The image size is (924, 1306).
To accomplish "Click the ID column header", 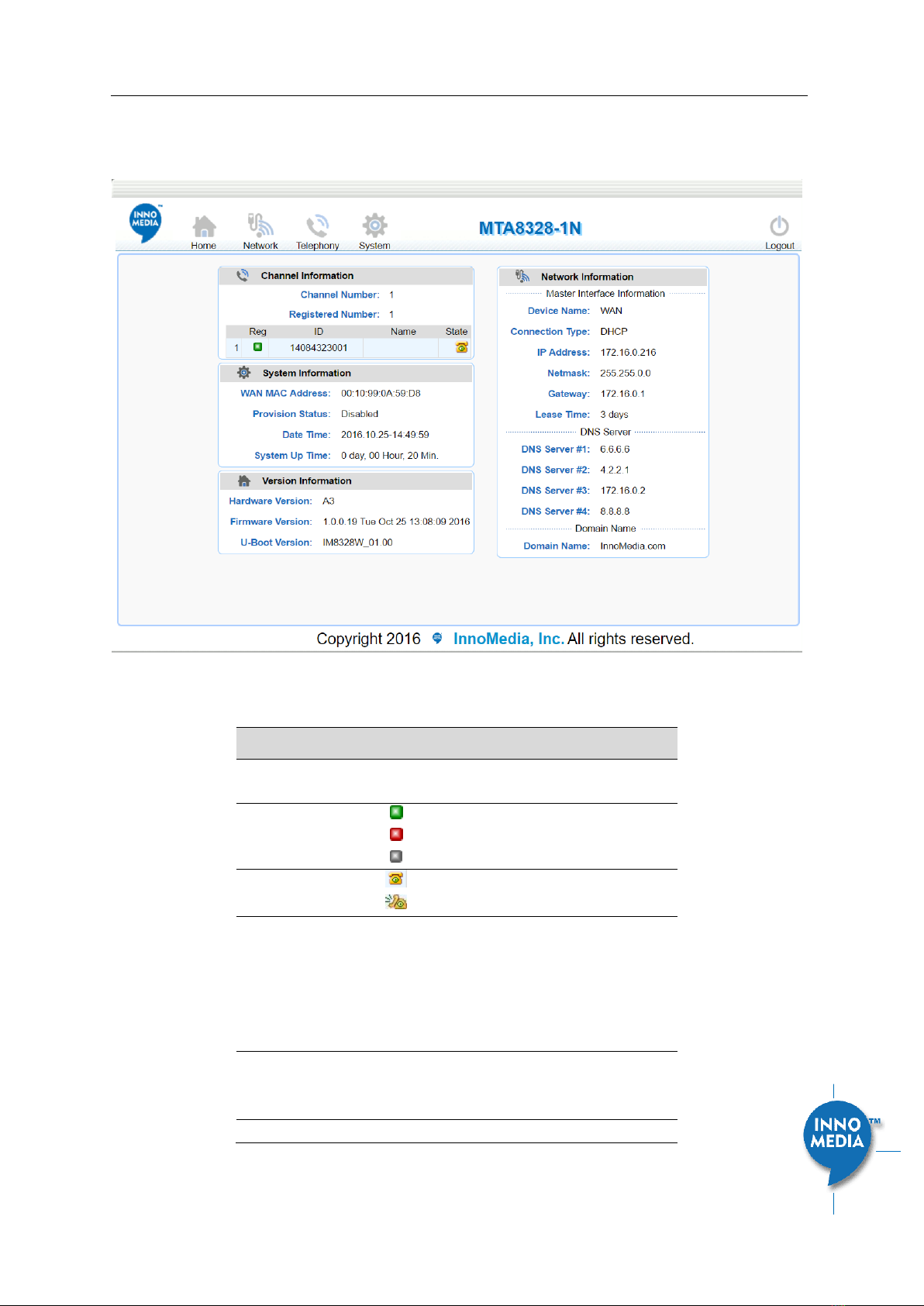I will click(x=319, y=332).
